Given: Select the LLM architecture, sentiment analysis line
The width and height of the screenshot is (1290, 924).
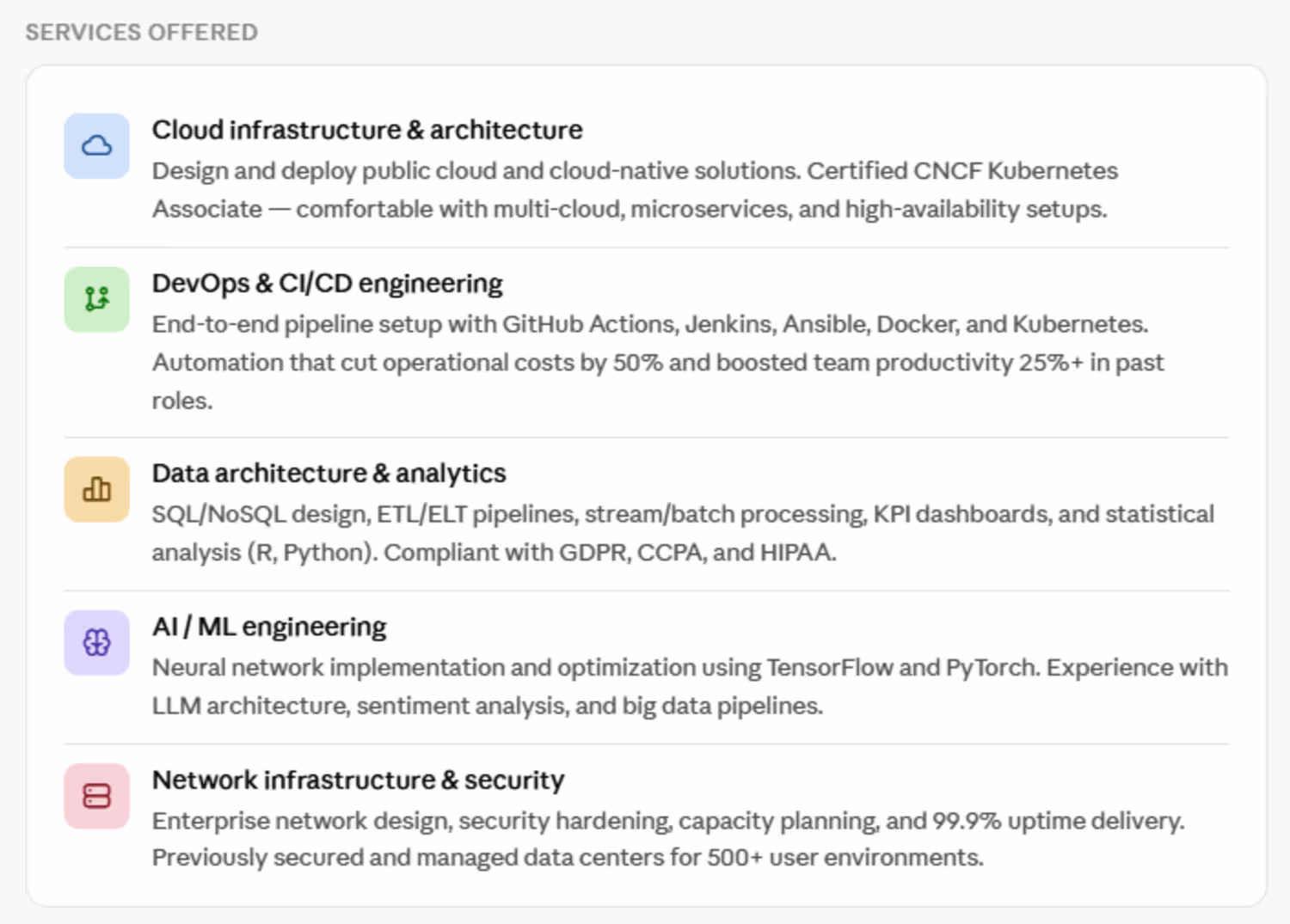Looking at the screenshot, I should [488, 706].
